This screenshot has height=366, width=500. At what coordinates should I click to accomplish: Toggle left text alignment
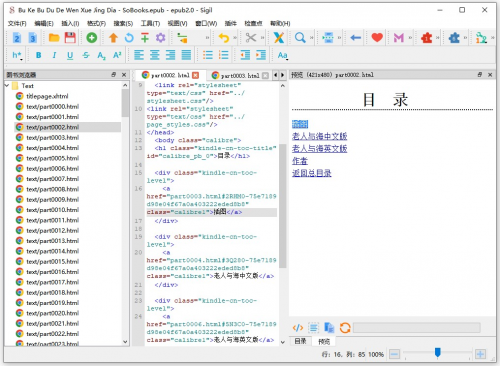point(139,55)
